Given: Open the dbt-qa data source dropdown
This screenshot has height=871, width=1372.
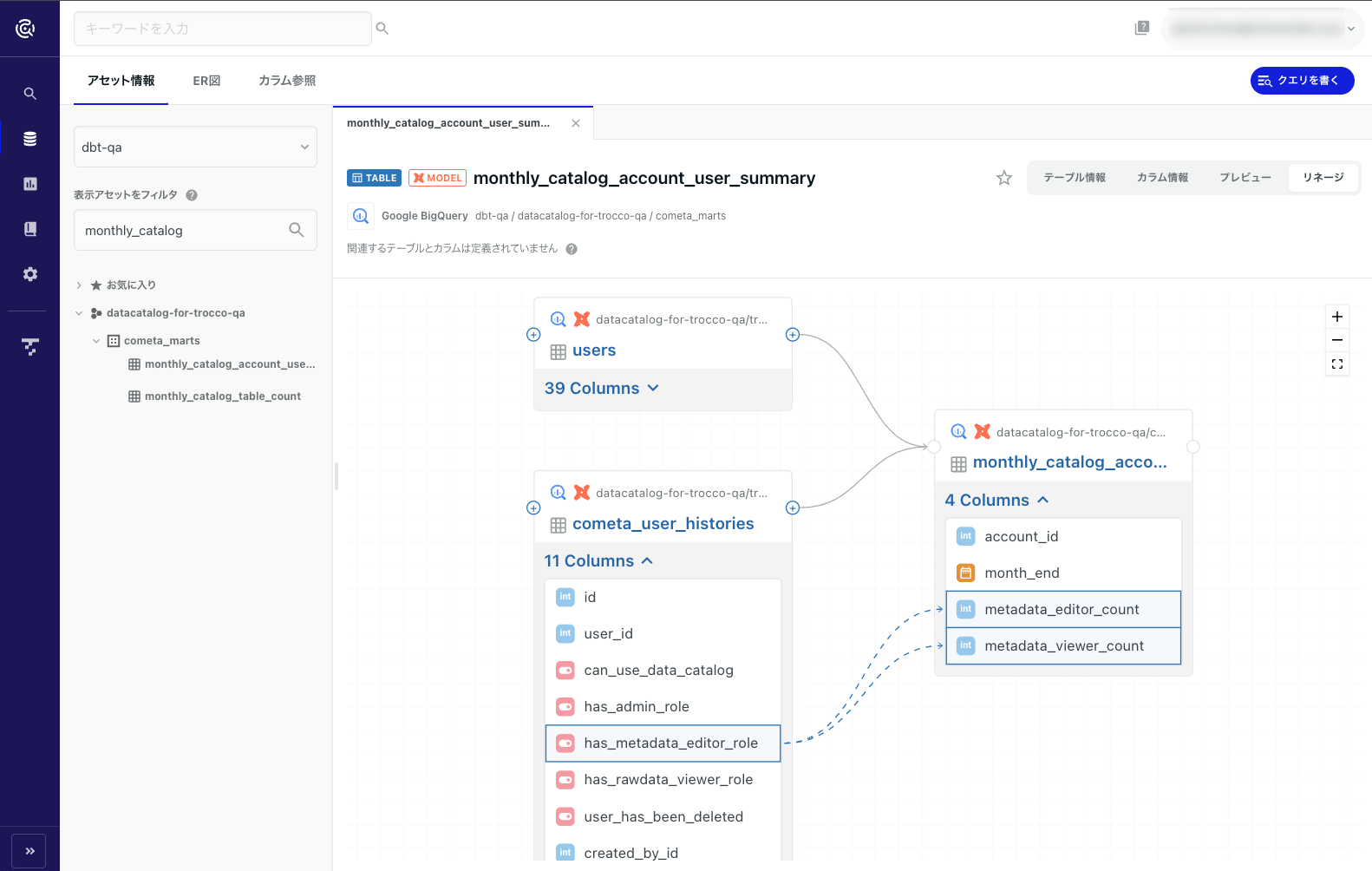Looking at the screenshot, I should (195, 147).
